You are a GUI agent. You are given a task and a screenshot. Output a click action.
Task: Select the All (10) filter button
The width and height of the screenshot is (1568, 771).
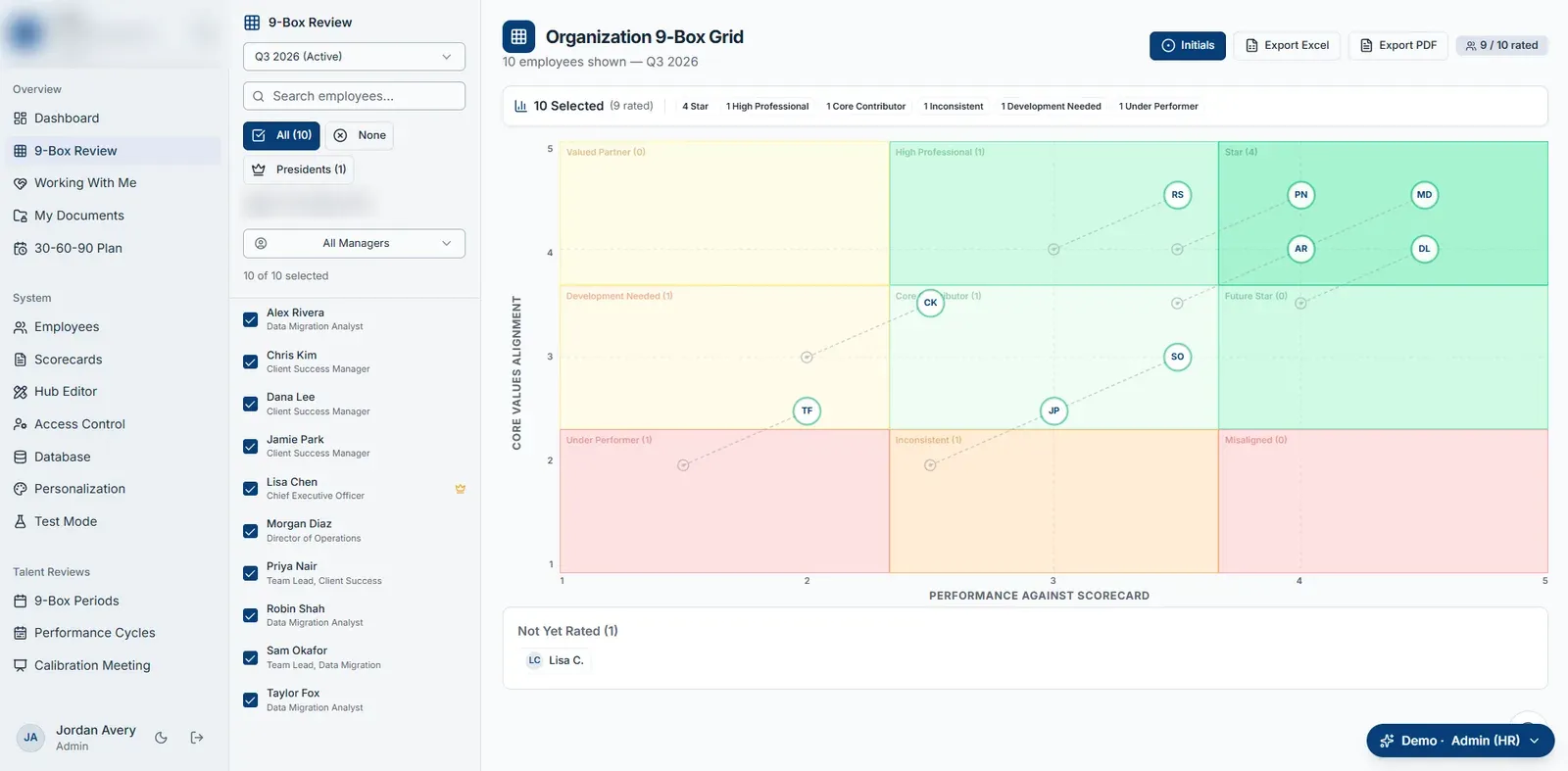pyautogui.click(x=282, y=135)
